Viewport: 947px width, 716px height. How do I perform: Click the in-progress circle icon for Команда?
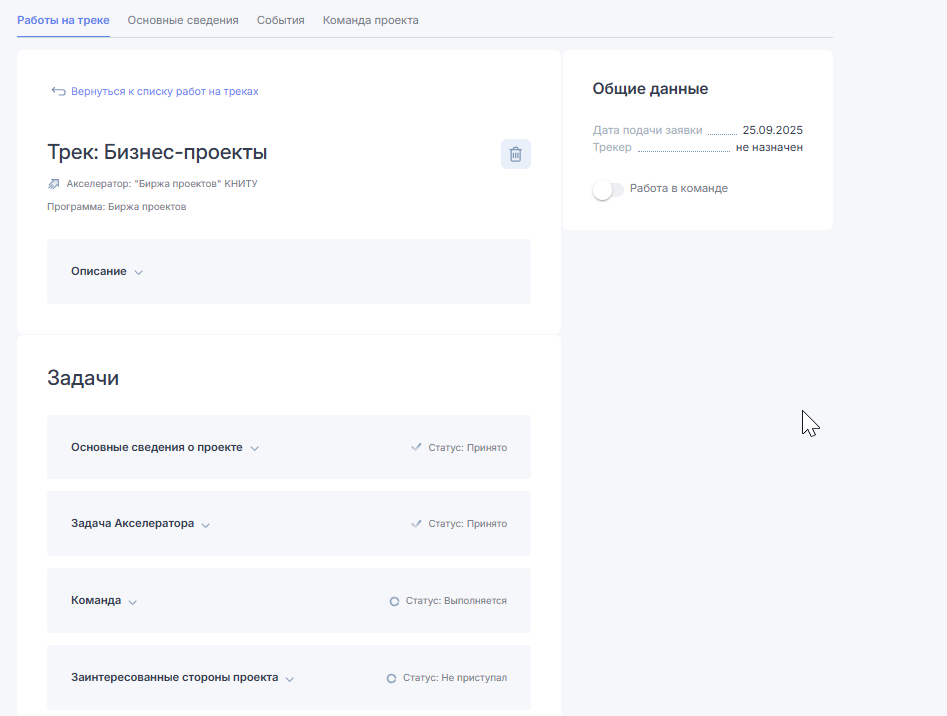(394, 601)
